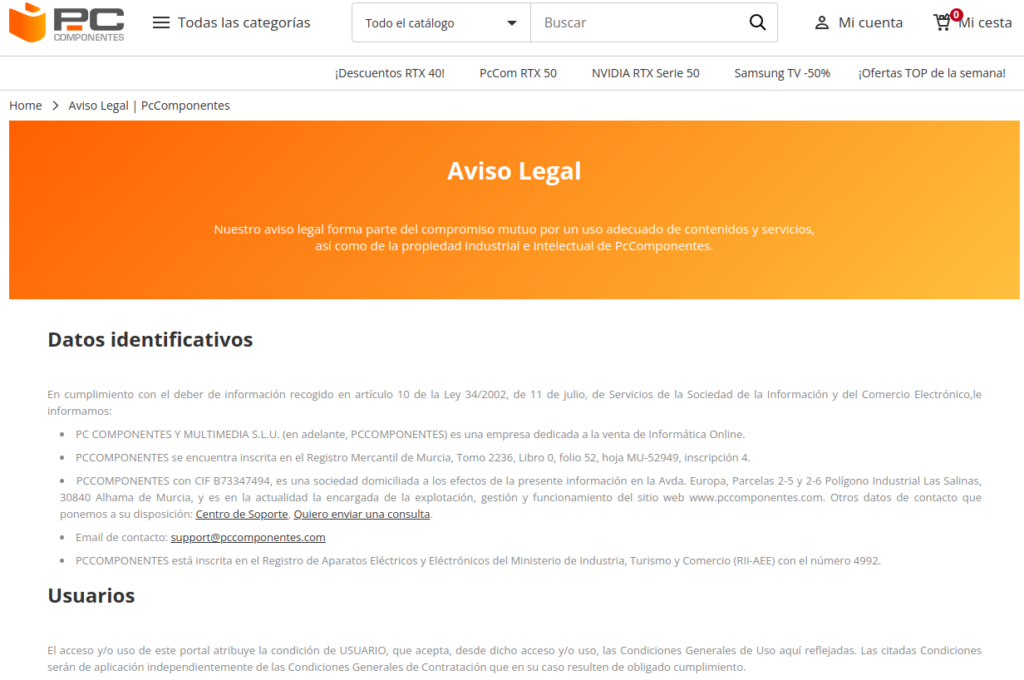
Task: Open the hamburger menu icon
Action: (161, 23)
